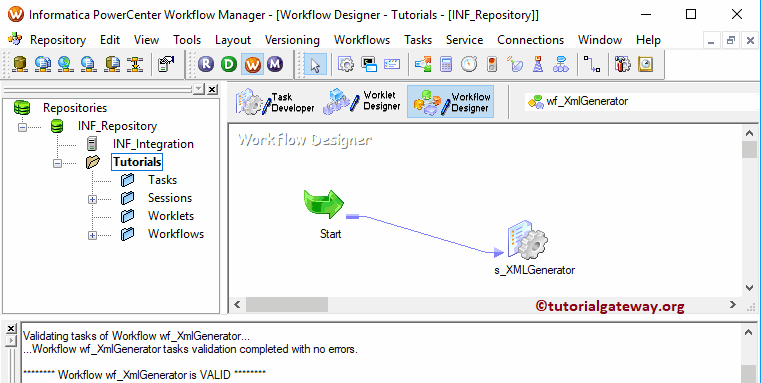Click the fifth repository toolbar database icon
Image resolution: width=761 pixels, height=383 pixels.
click(112, 64)
